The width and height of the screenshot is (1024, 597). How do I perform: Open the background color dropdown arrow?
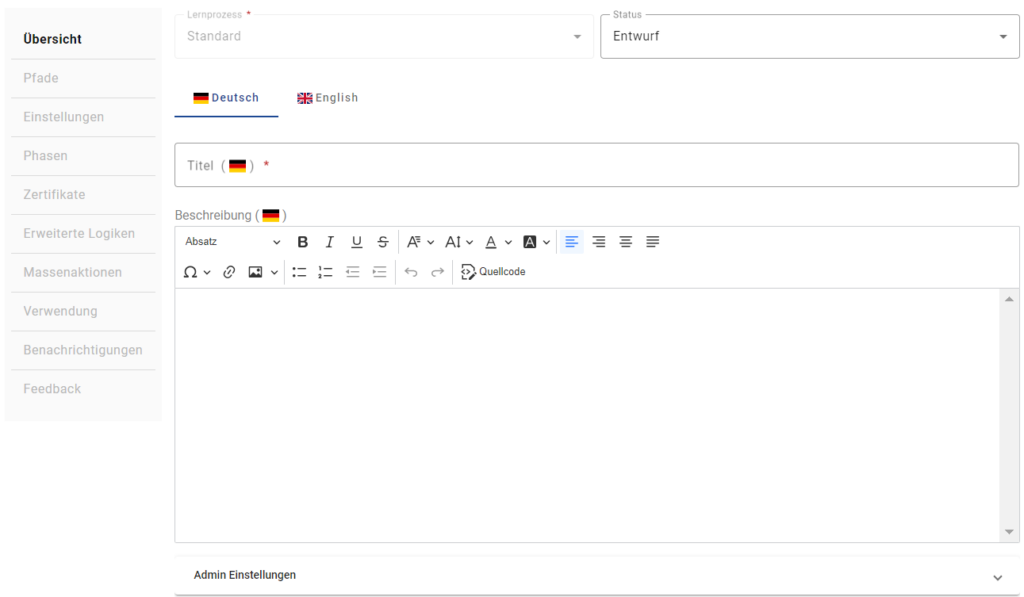pos(546,243)
